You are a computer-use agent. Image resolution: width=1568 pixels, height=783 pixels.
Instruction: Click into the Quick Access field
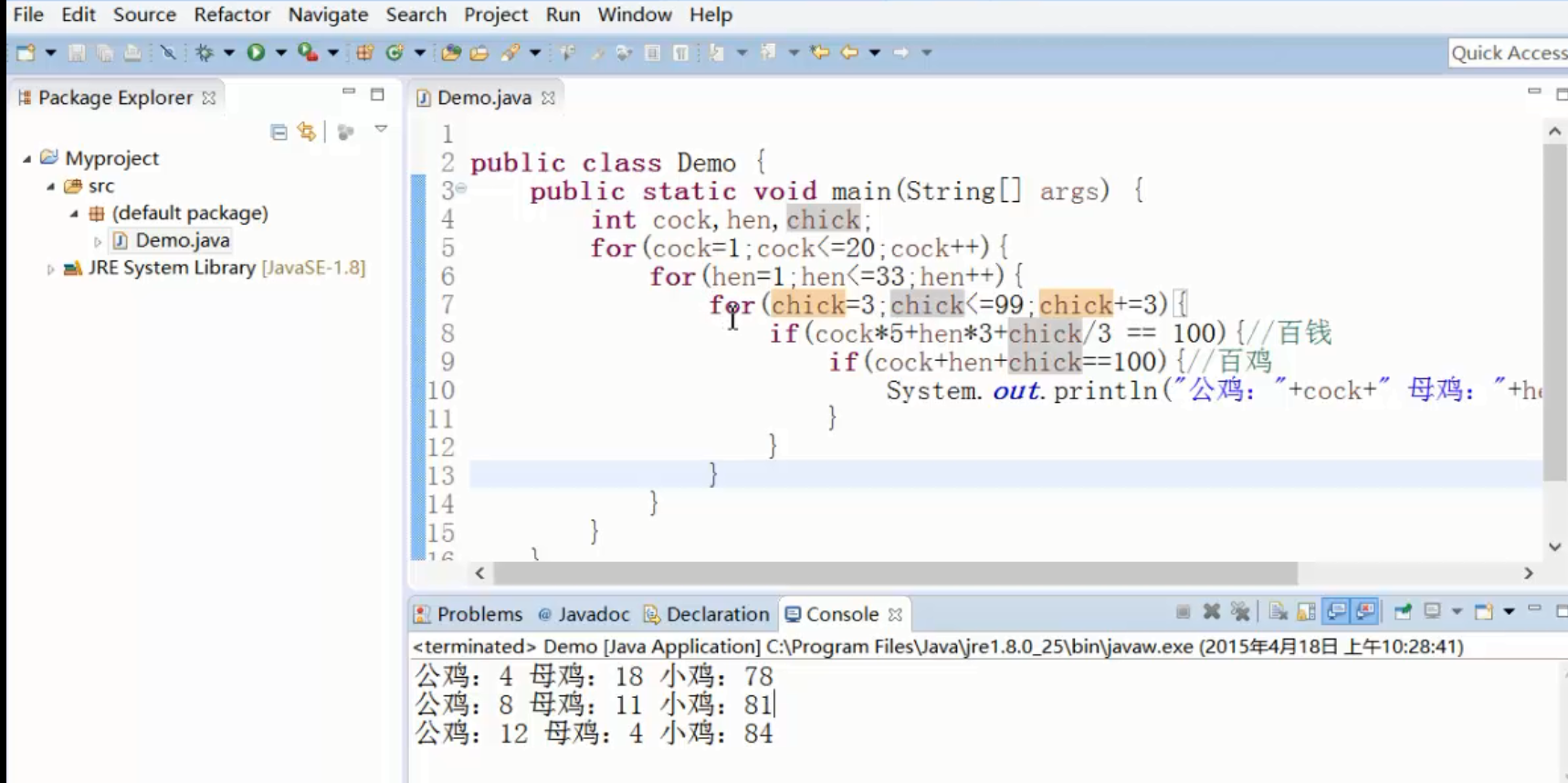(x=1508, y=53)
